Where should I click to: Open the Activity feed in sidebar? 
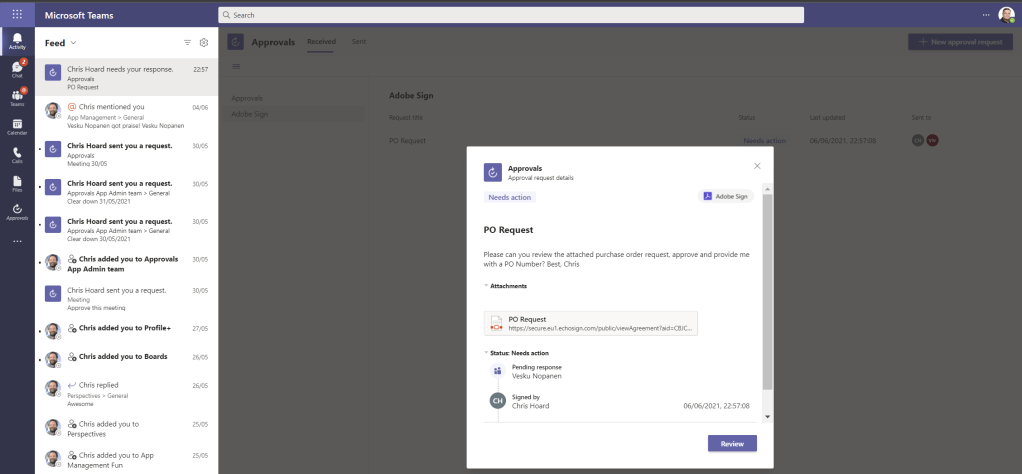click(x=17, y=41)
